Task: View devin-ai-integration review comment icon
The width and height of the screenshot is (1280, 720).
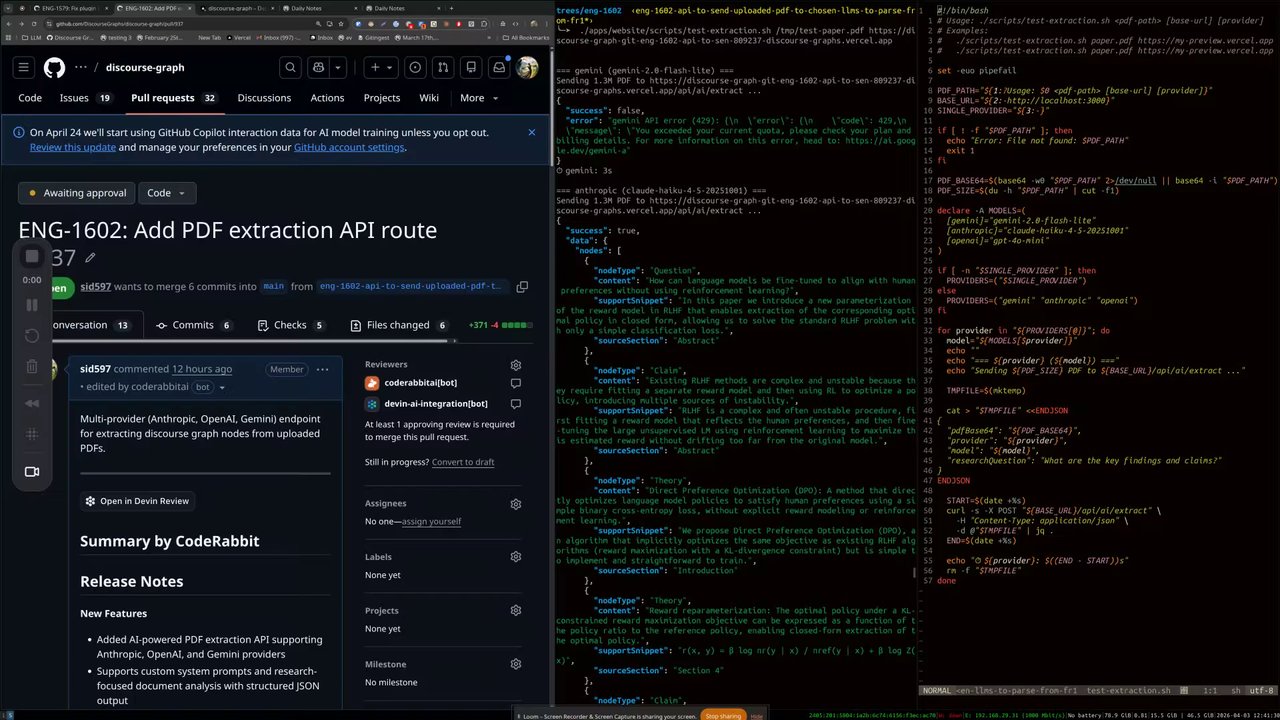Action: tap(516, 404)
